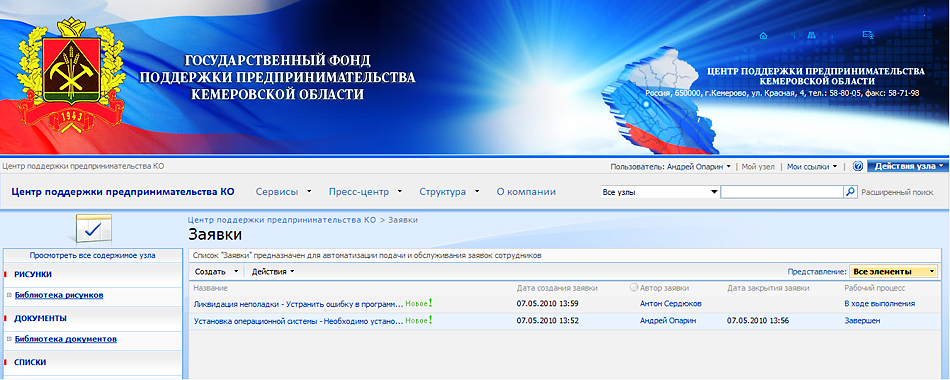
Task: Open the Мои ссылки dropdown
Action: tap(812, 167)
